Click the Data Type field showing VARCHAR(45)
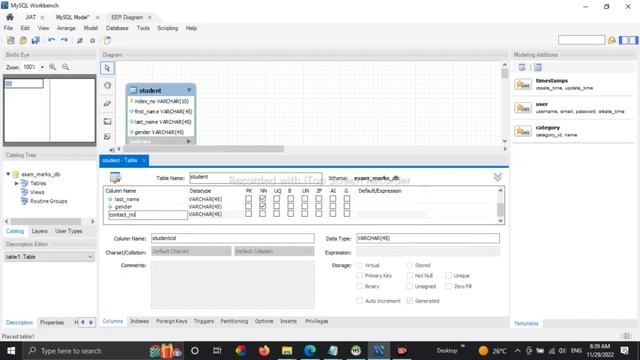Screen dimensions: 640x360 click(428, 238)
